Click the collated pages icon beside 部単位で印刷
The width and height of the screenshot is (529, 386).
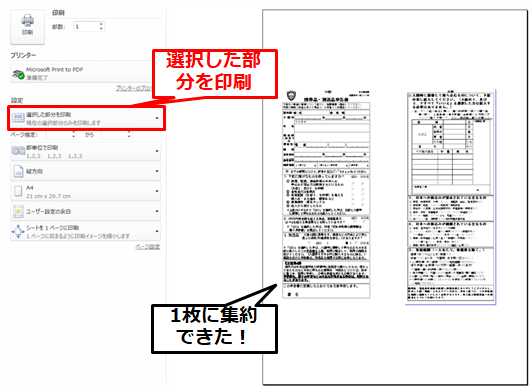coord(18,151)
